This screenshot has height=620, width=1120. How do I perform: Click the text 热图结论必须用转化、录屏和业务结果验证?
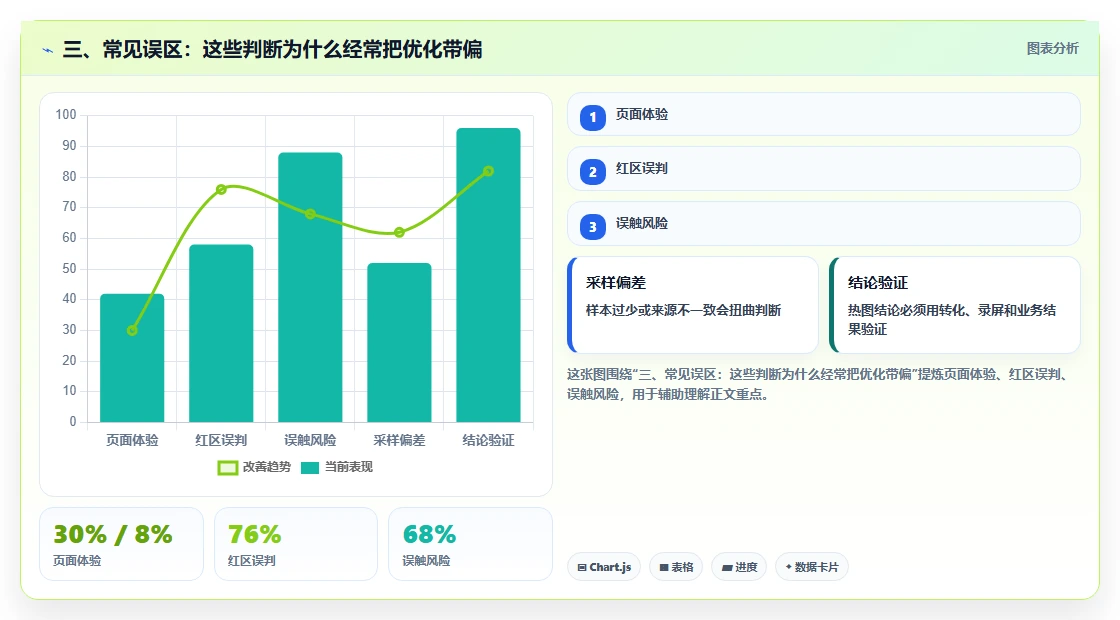pyautogui.click(x=951, y=319)
